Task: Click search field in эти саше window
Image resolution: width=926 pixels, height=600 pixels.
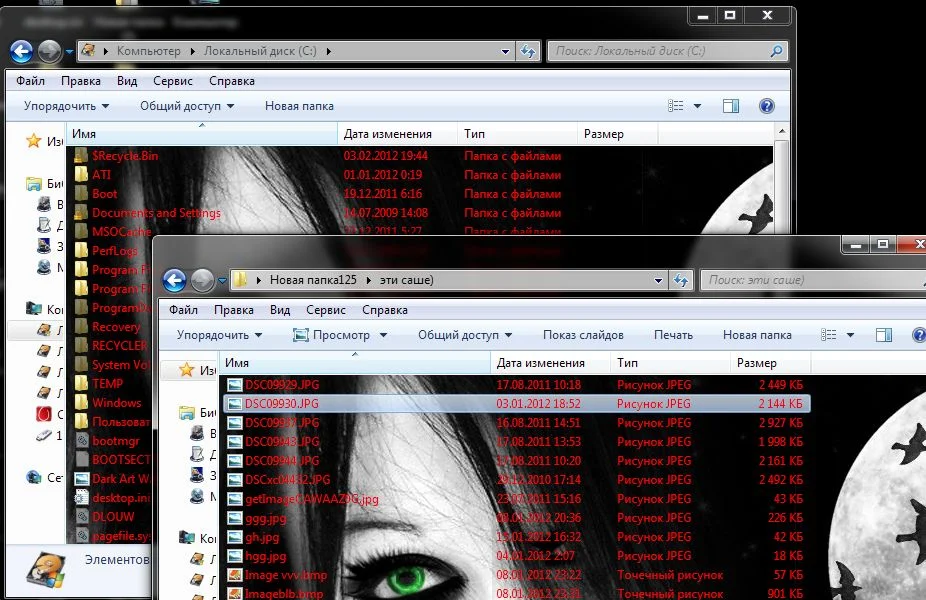Action: pos(815,281)
